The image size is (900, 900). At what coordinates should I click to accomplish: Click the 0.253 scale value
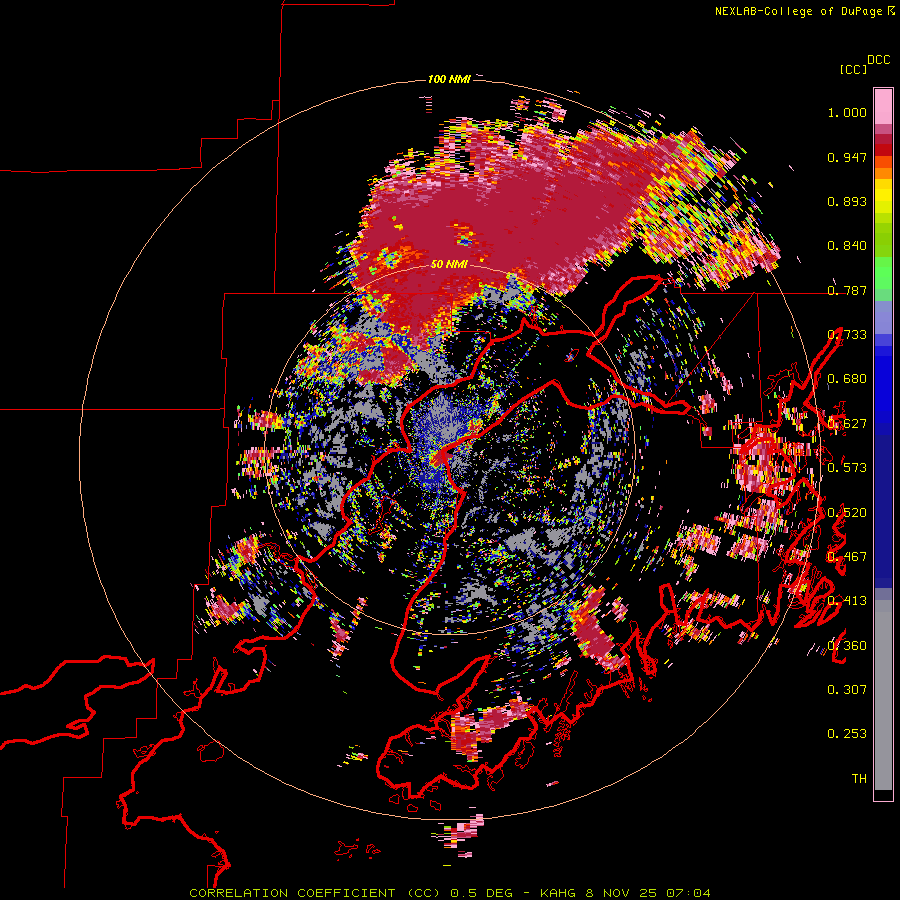point(847,734)
